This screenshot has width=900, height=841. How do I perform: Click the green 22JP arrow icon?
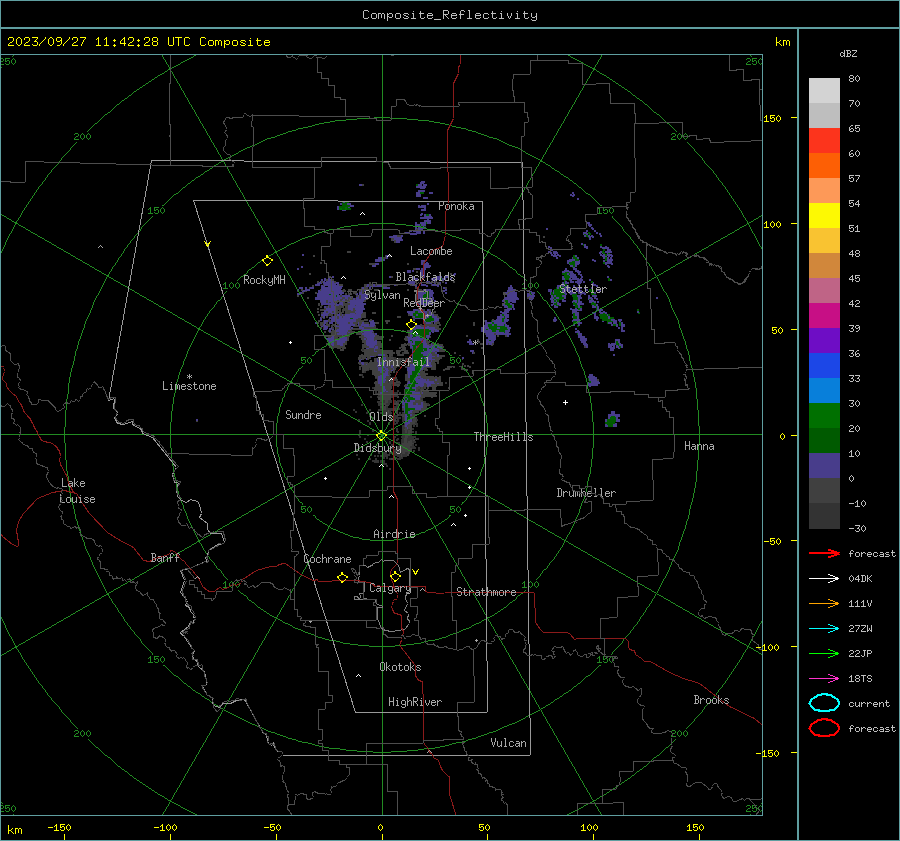pos(824,653)
